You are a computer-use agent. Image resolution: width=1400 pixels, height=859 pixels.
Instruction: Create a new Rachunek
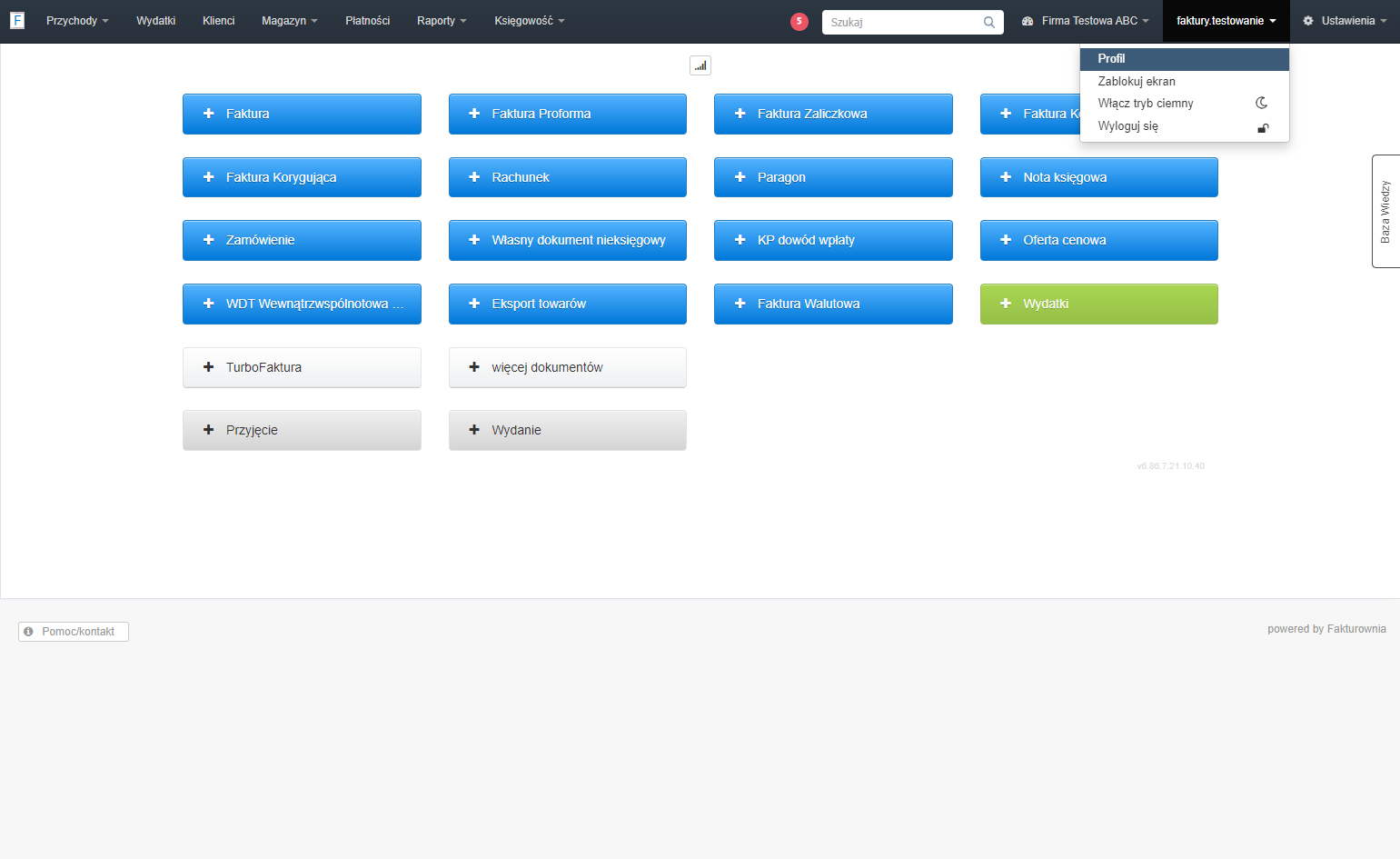(x=568, y=177)
